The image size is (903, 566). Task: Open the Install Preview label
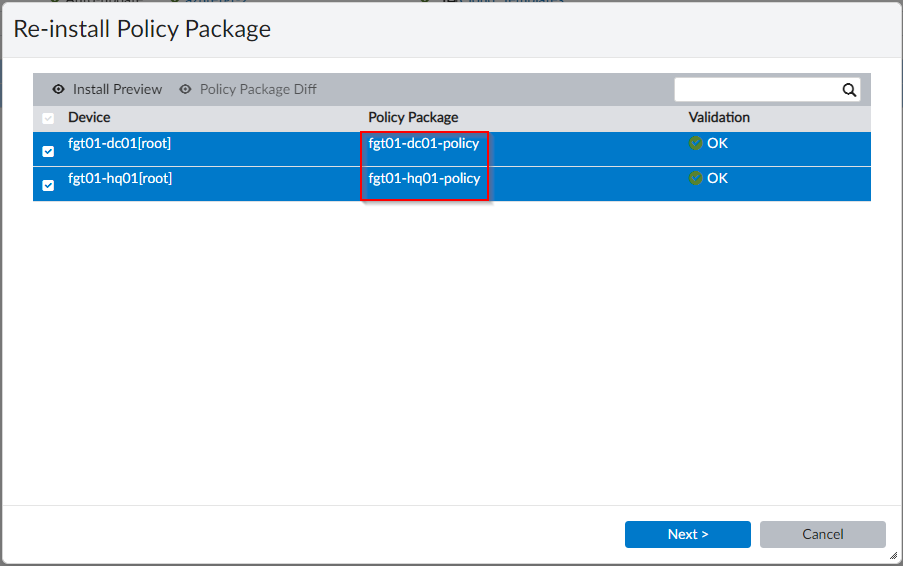point(117,90)
